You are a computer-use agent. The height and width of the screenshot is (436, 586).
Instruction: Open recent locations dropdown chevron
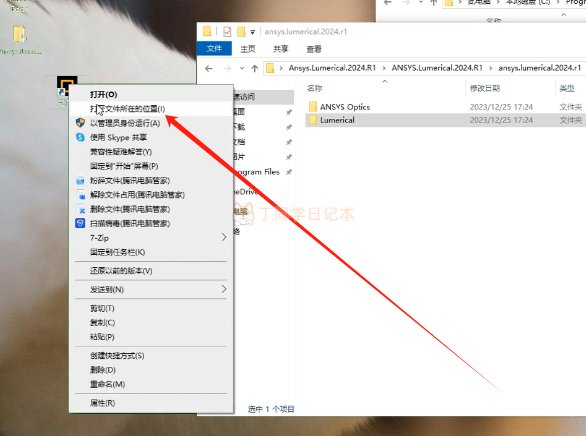(x=242, y=68)
